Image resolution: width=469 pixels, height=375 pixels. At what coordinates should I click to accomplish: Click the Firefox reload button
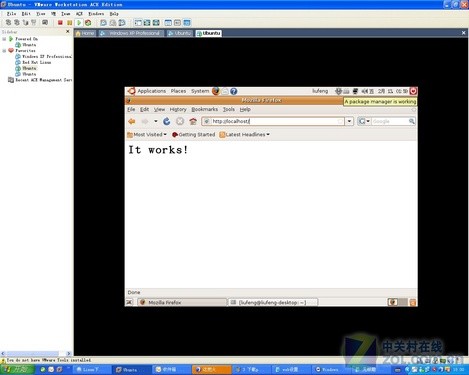click(167, 121)
